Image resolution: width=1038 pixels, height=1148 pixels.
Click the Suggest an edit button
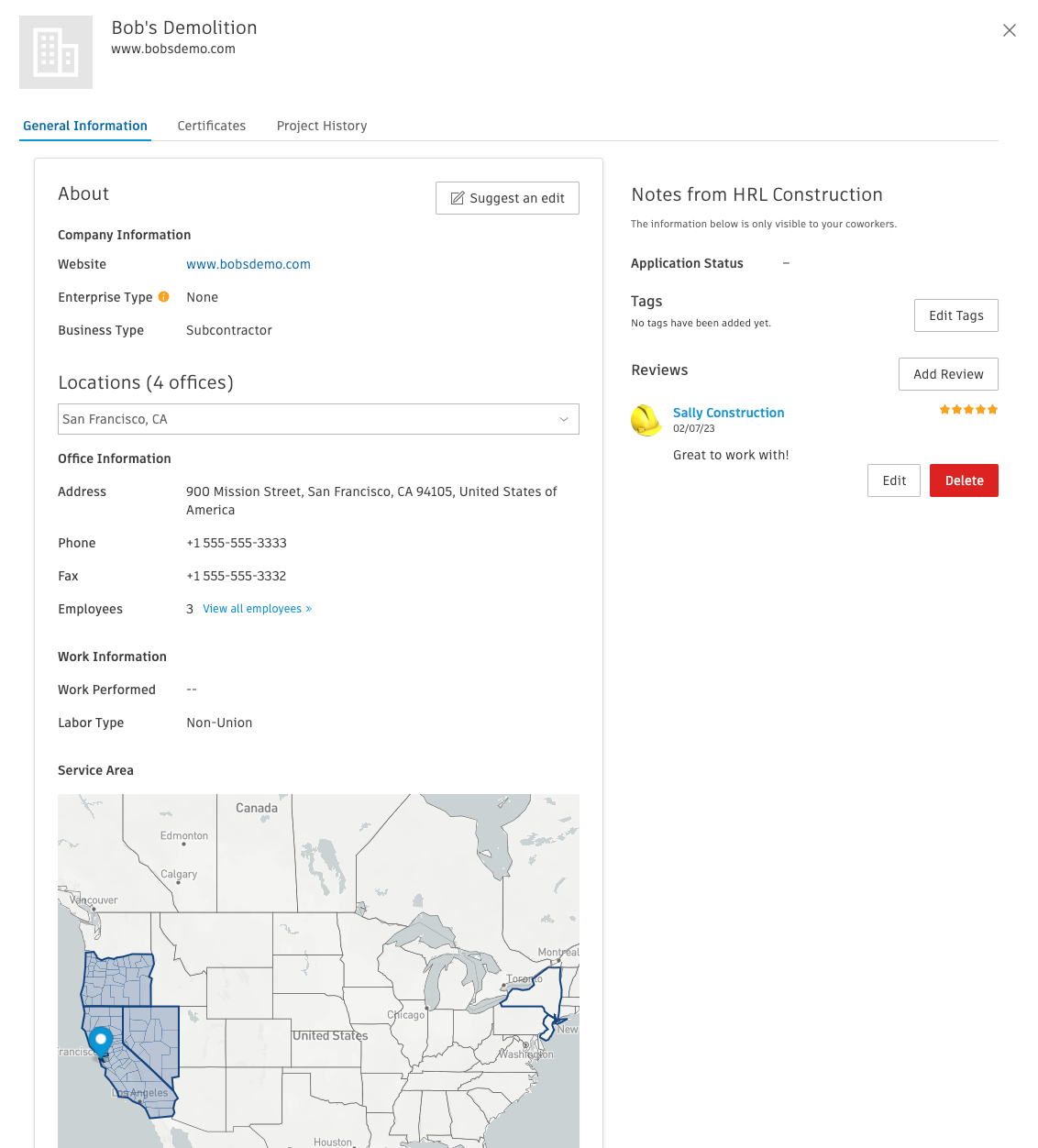(x=507, y=198)
